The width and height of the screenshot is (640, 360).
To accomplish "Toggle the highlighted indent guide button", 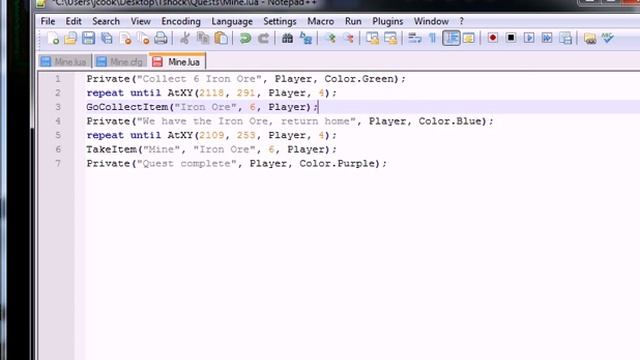I will tap(451, 38).
